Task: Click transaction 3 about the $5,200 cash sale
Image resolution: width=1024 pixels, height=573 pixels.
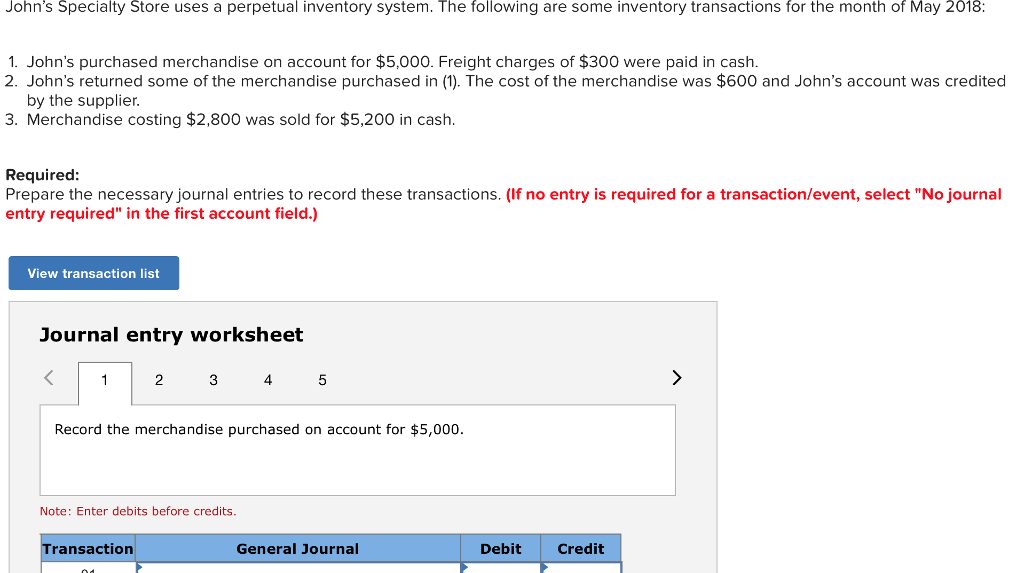Action: tap(240, 120)
